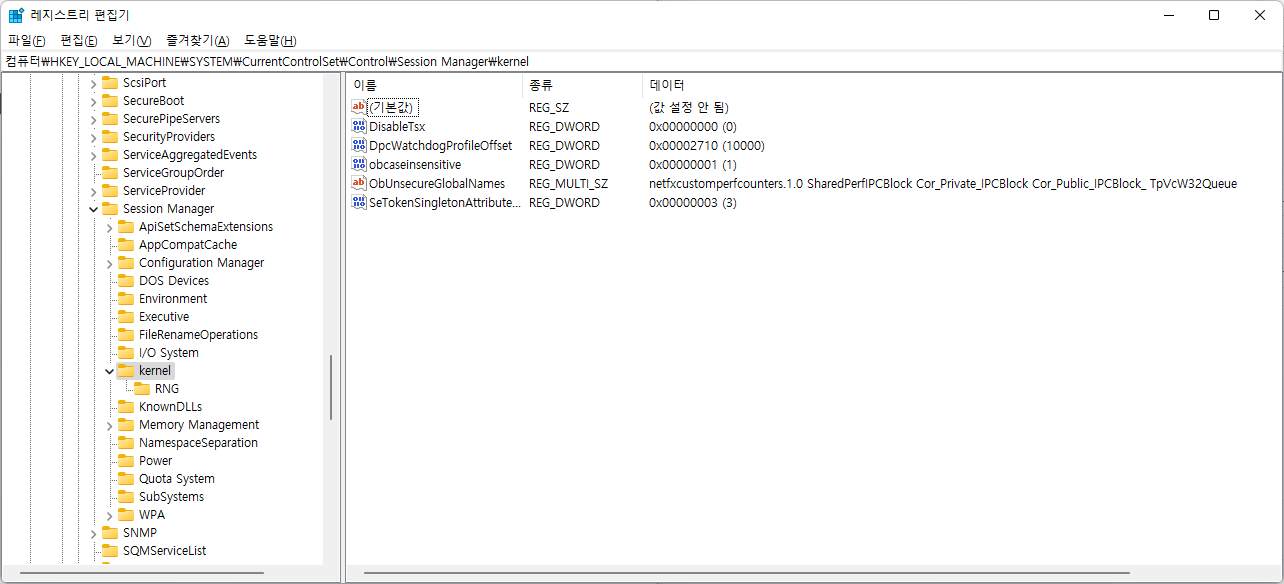This screenshot has height=584, width=1284.
Task: Click the AppCompatCache folder icon
Action: point(125,245)
